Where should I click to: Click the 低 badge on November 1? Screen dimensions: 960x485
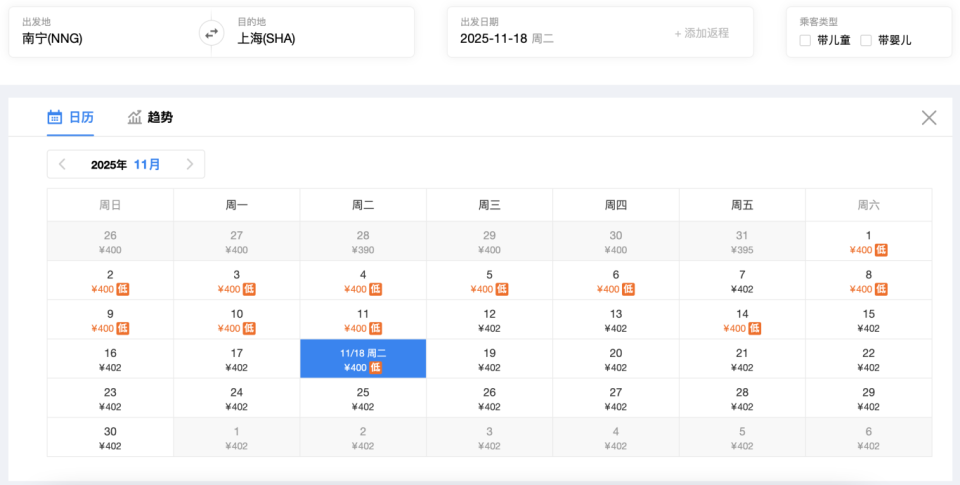click(881, 250)
